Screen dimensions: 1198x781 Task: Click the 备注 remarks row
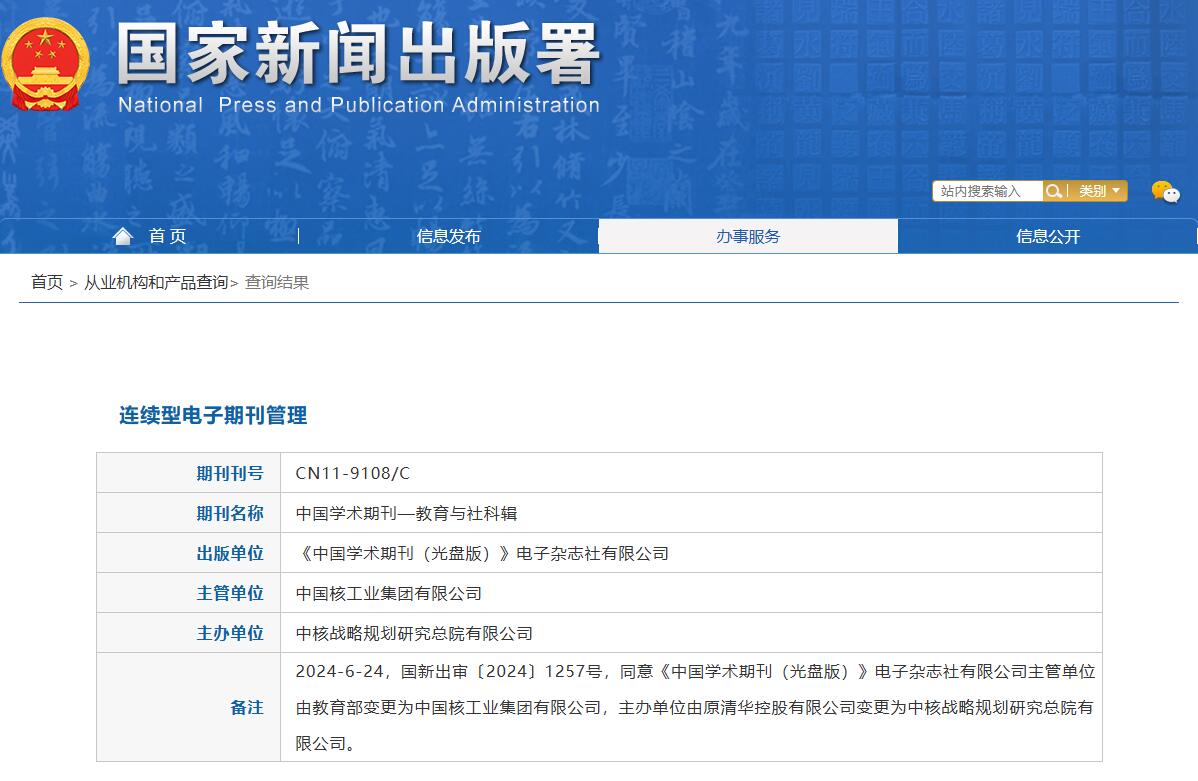pos(246,707)
